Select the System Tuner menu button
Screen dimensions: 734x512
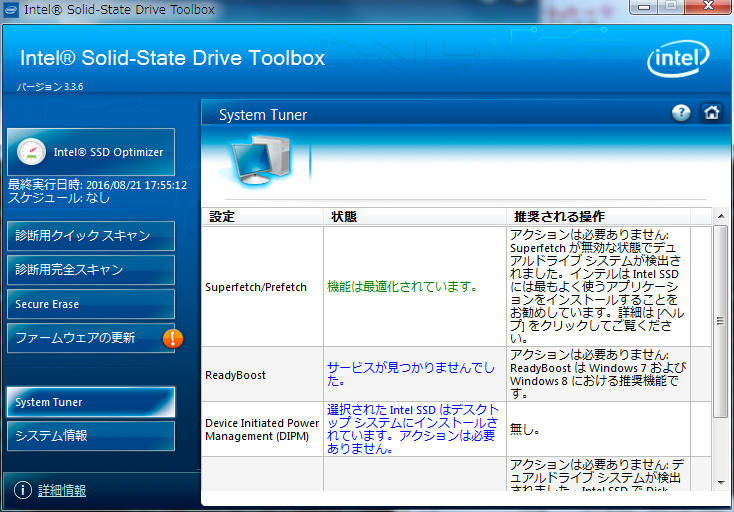point(91,402)
